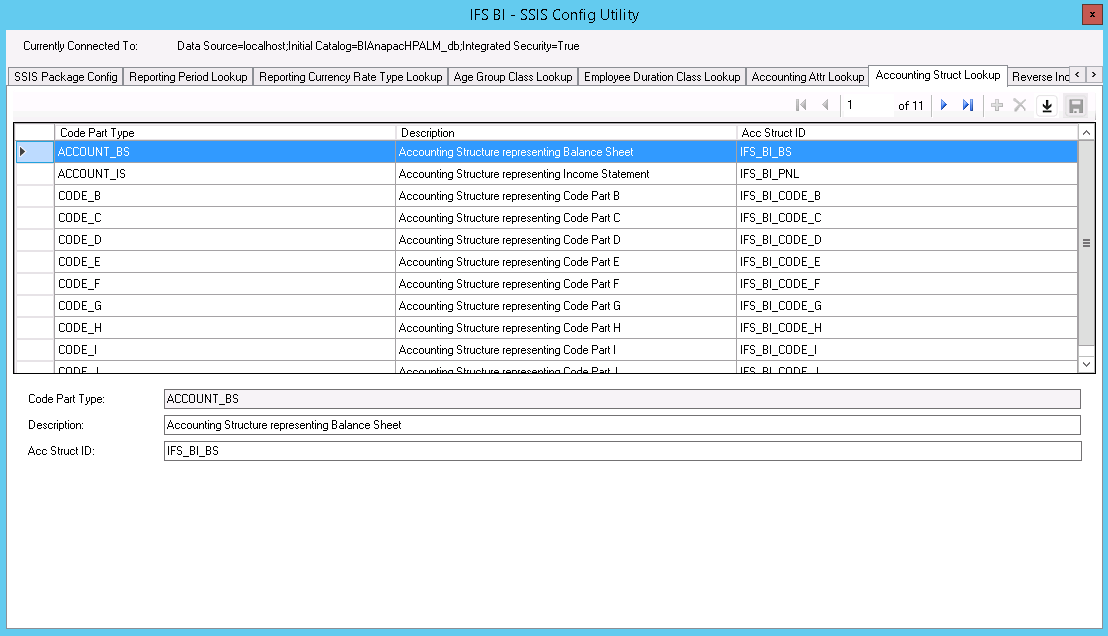
Task: Switch to the SSIS Package Config tab
Action: tap(66, 77)
